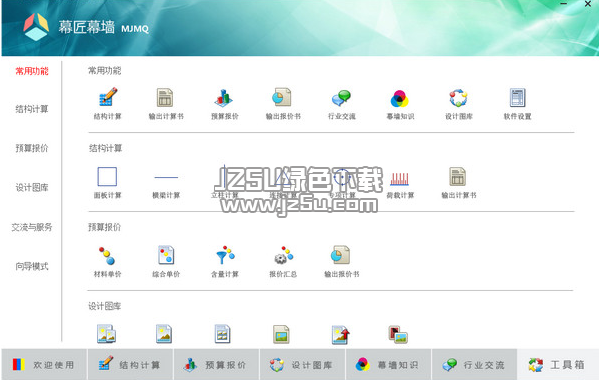The height and width of the screenshot is (380, 599).
Task: Select 常用功能 in left sidebar
Action: pyautogui.click(x=32, y=71)
